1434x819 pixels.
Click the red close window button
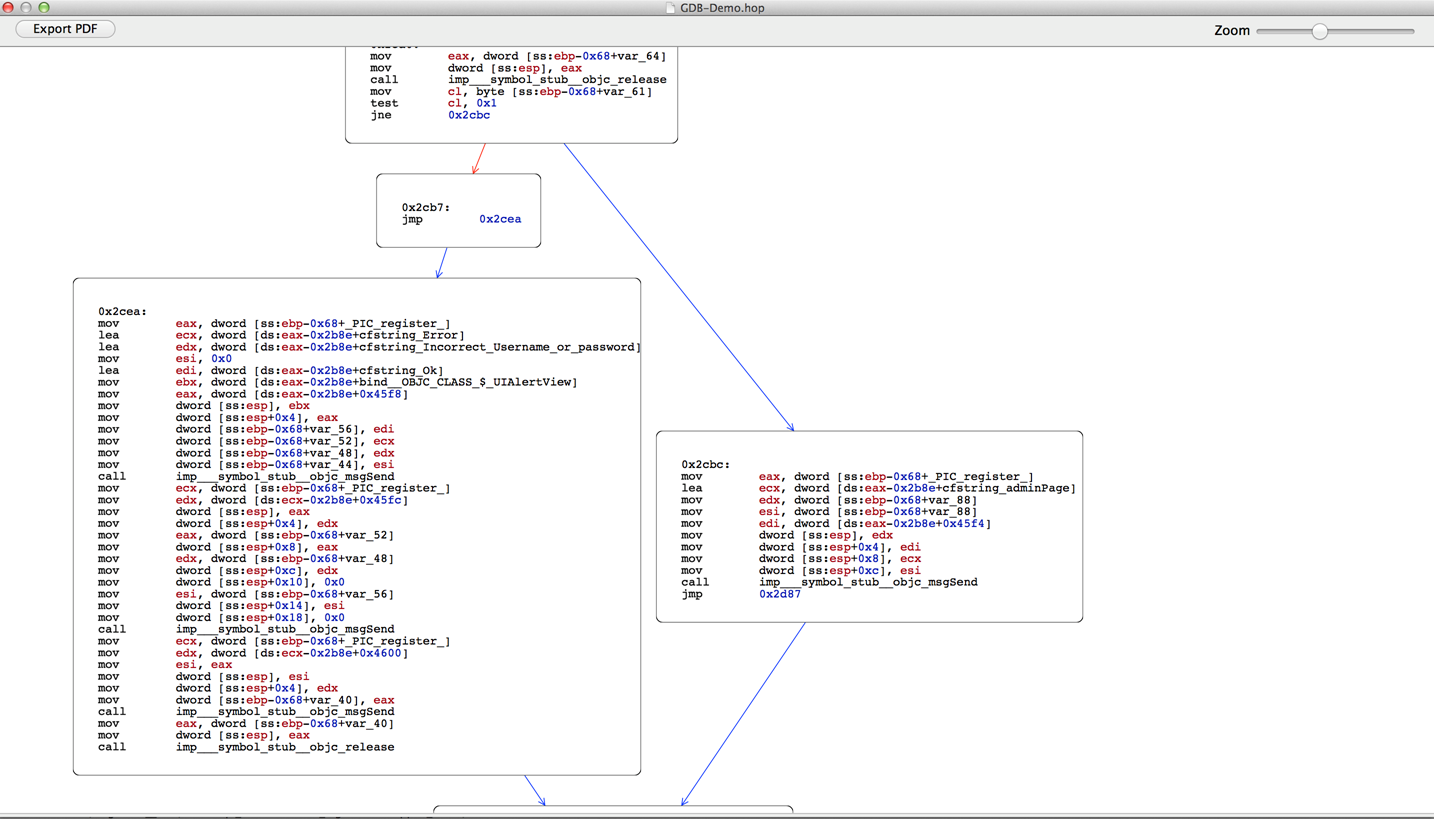pyautogui.click(x=8, y=7)
